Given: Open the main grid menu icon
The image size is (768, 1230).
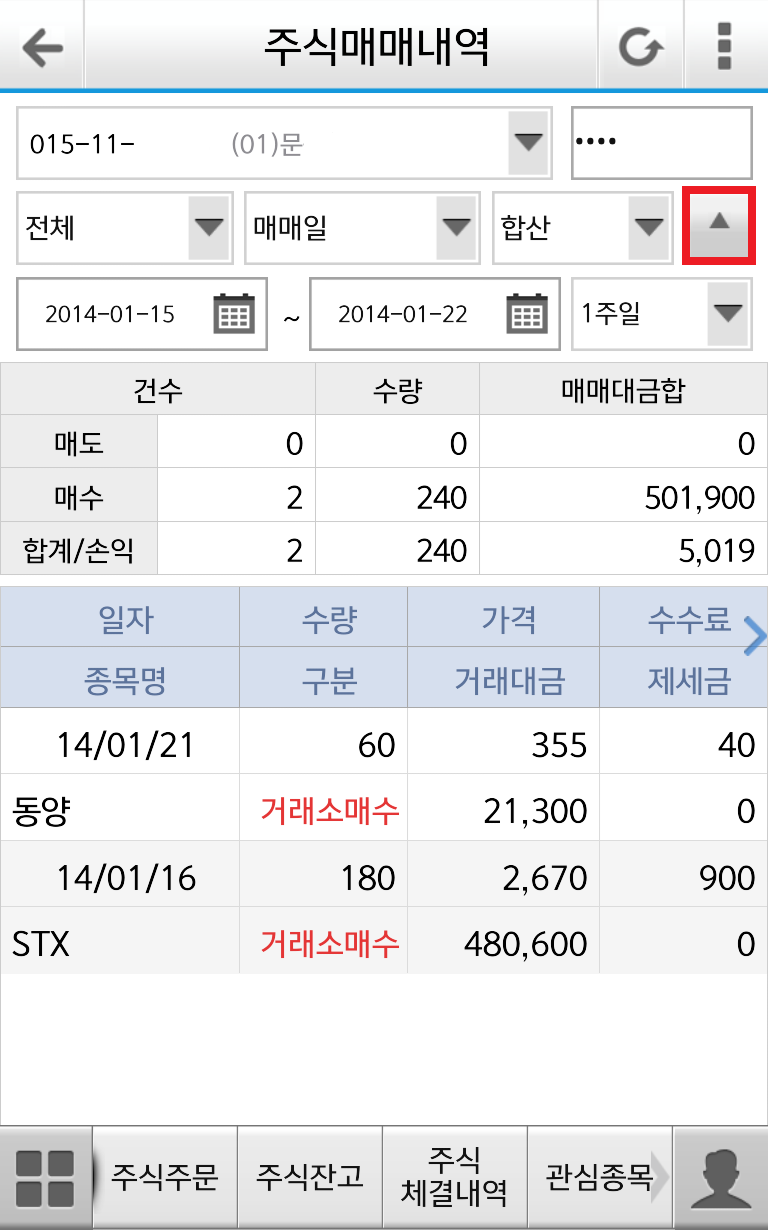Looking at the screenshot, I should (46, 1177).
